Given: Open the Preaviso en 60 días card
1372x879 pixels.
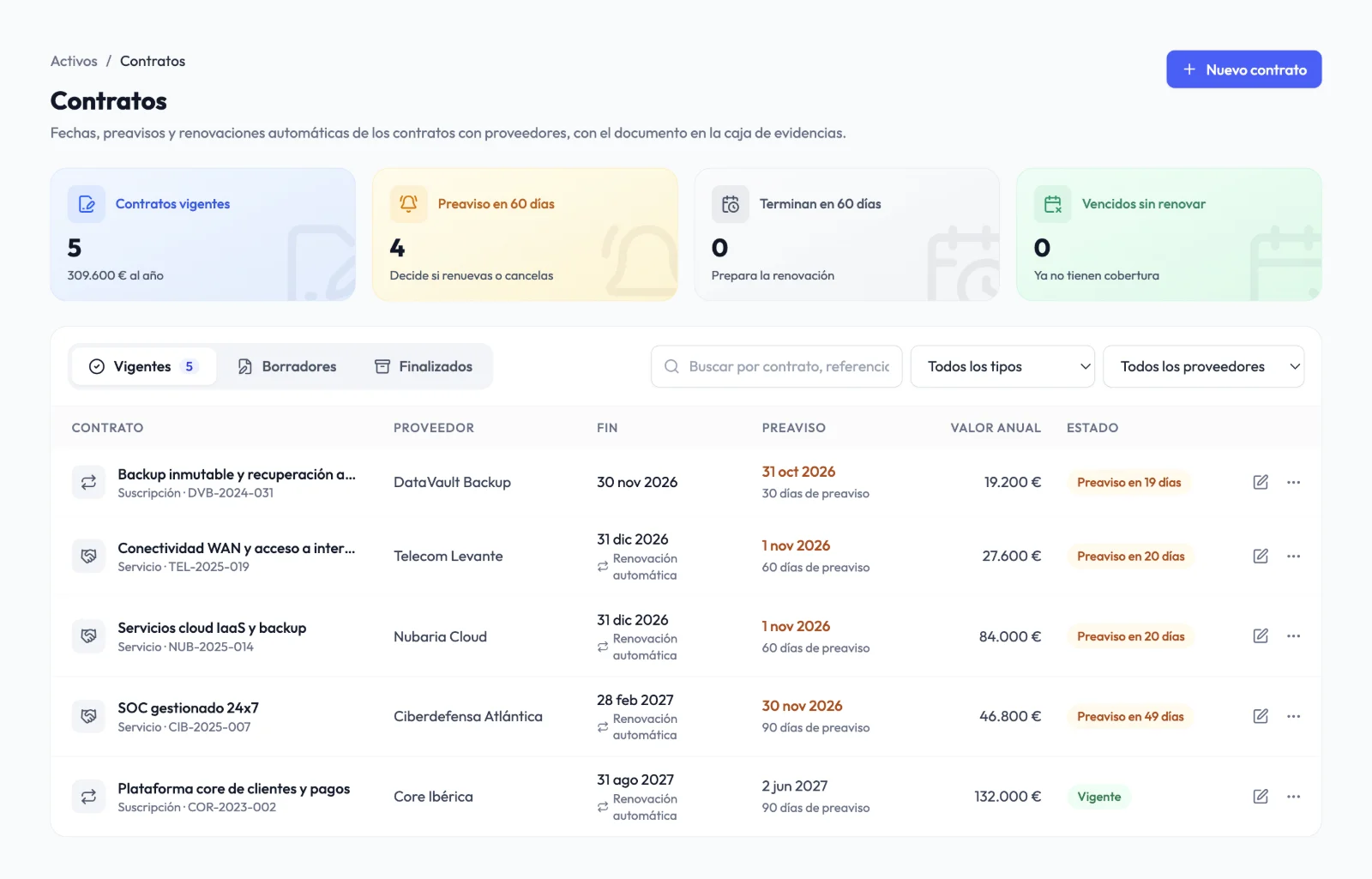Looking at the screenshot, I should coord(525,234).
